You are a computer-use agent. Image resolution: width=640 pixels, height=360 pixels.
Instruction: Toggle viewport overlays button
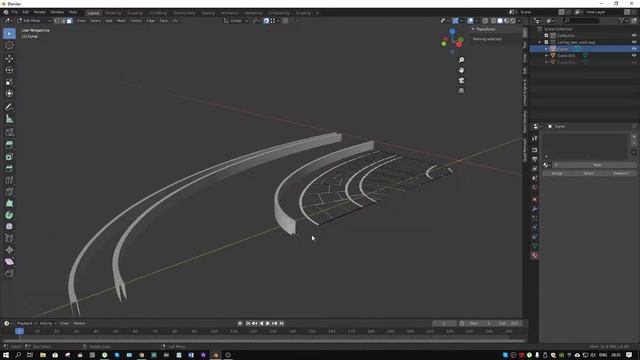pos(471,20)
